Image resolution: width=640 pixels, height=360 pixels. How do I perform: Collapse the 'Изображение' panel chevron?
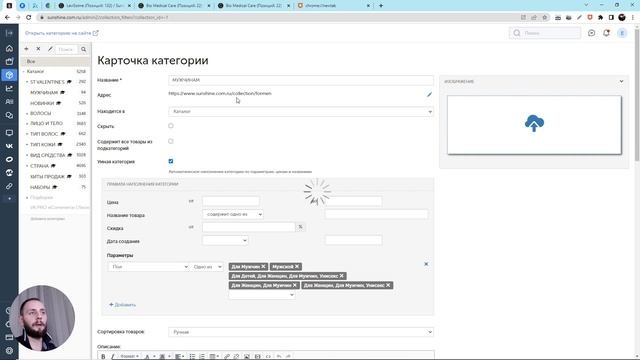tap(621, 81)
